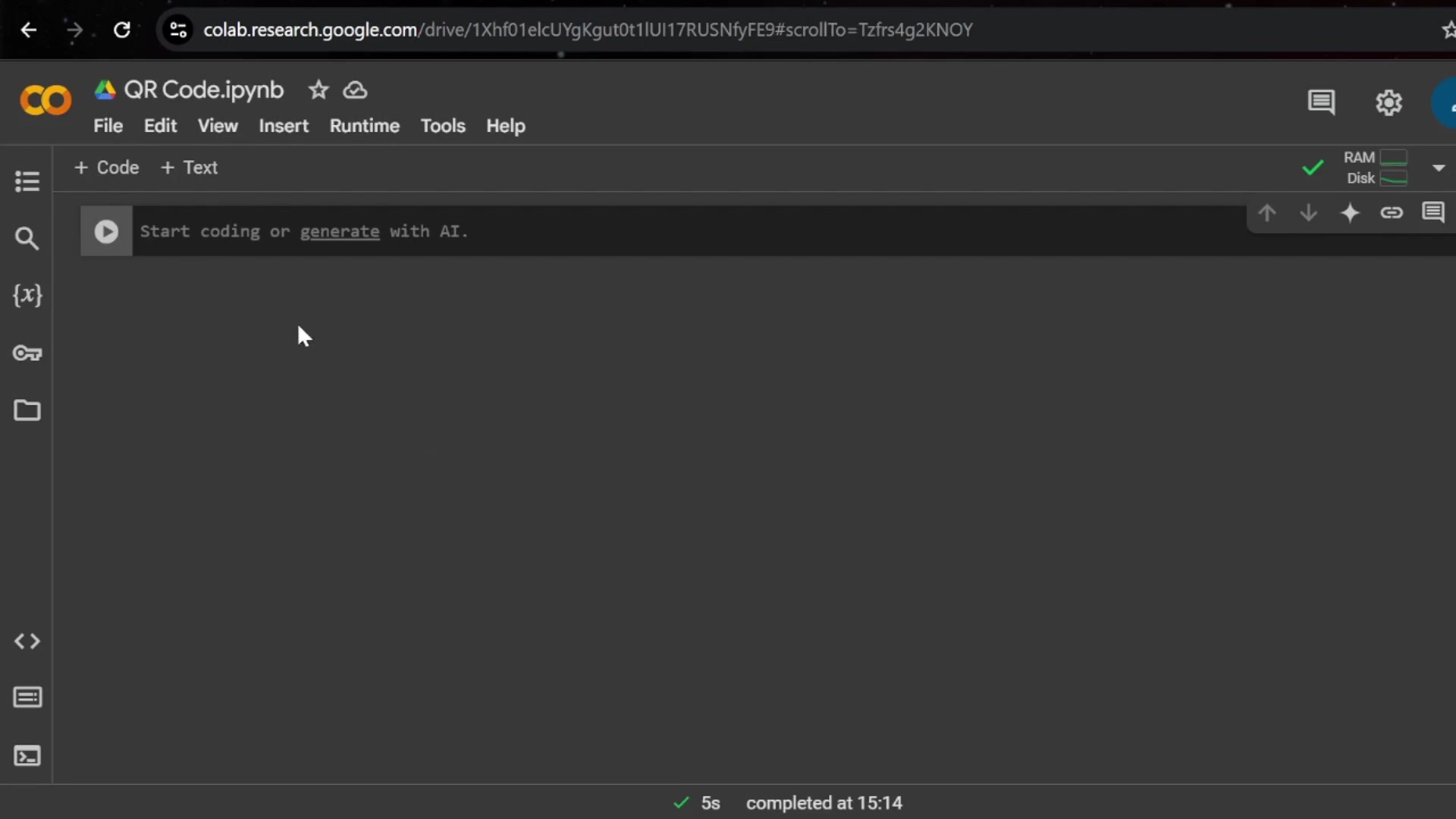This screenshot has height=819, width=1456.
Task: Open the command palette from sidebar
Action: 27,698
